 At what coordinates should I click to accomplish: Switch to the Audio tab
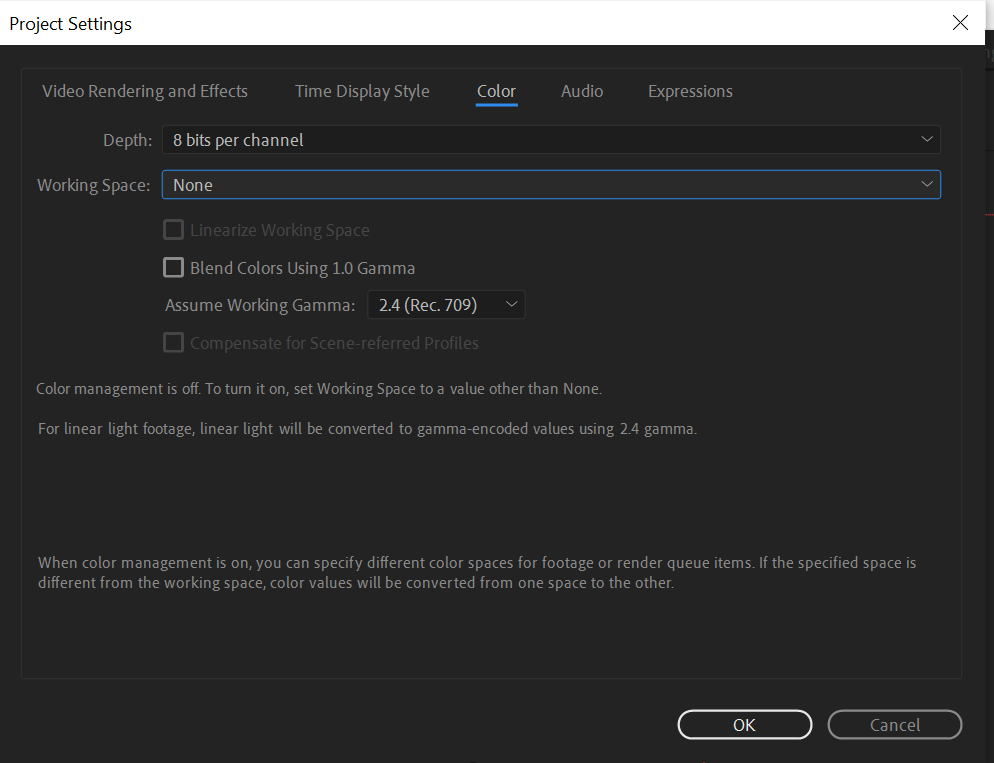(582, 91)
